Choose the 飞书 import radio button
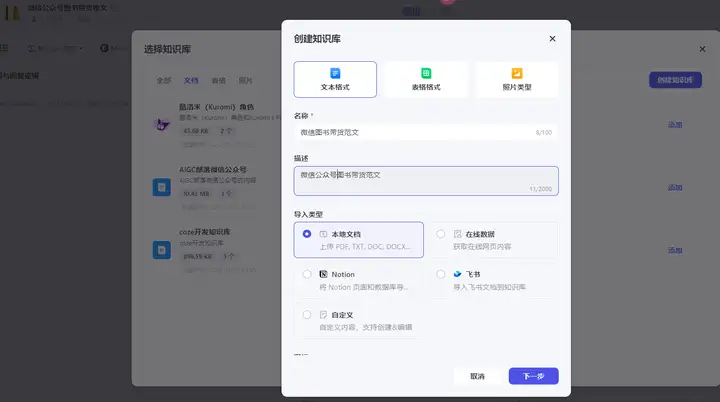The height and width of the screenshot is (402, 720). tap(441, 274)
